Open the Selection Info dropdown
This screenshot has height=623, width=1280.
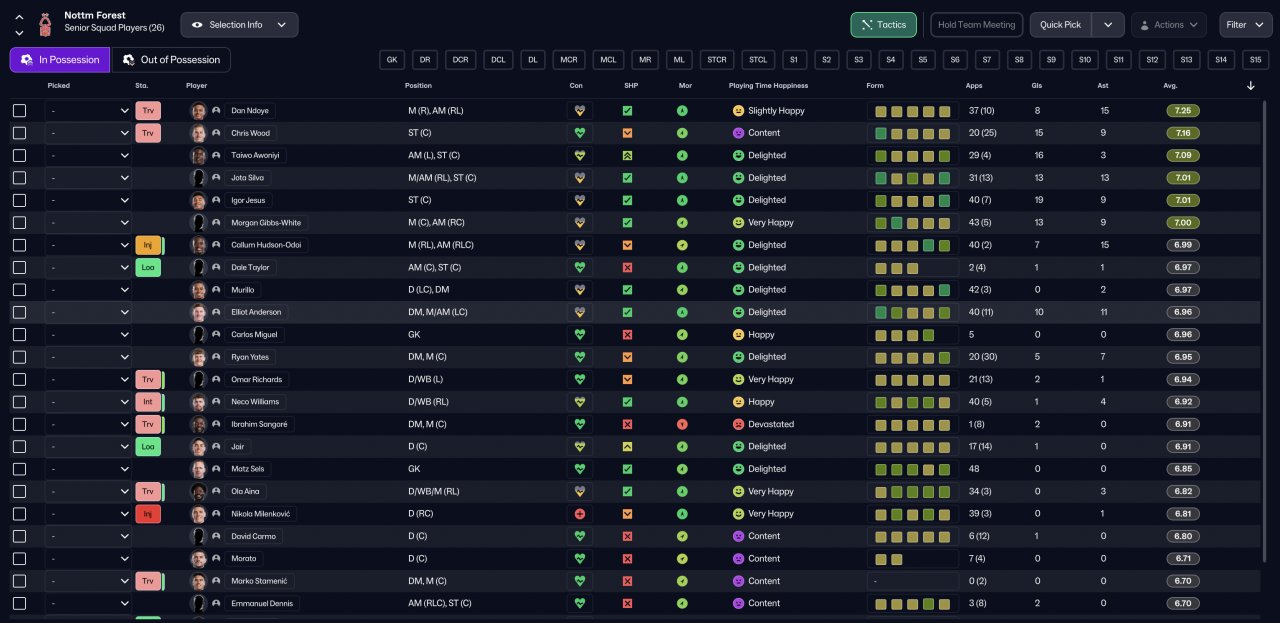tap(239, 25)
